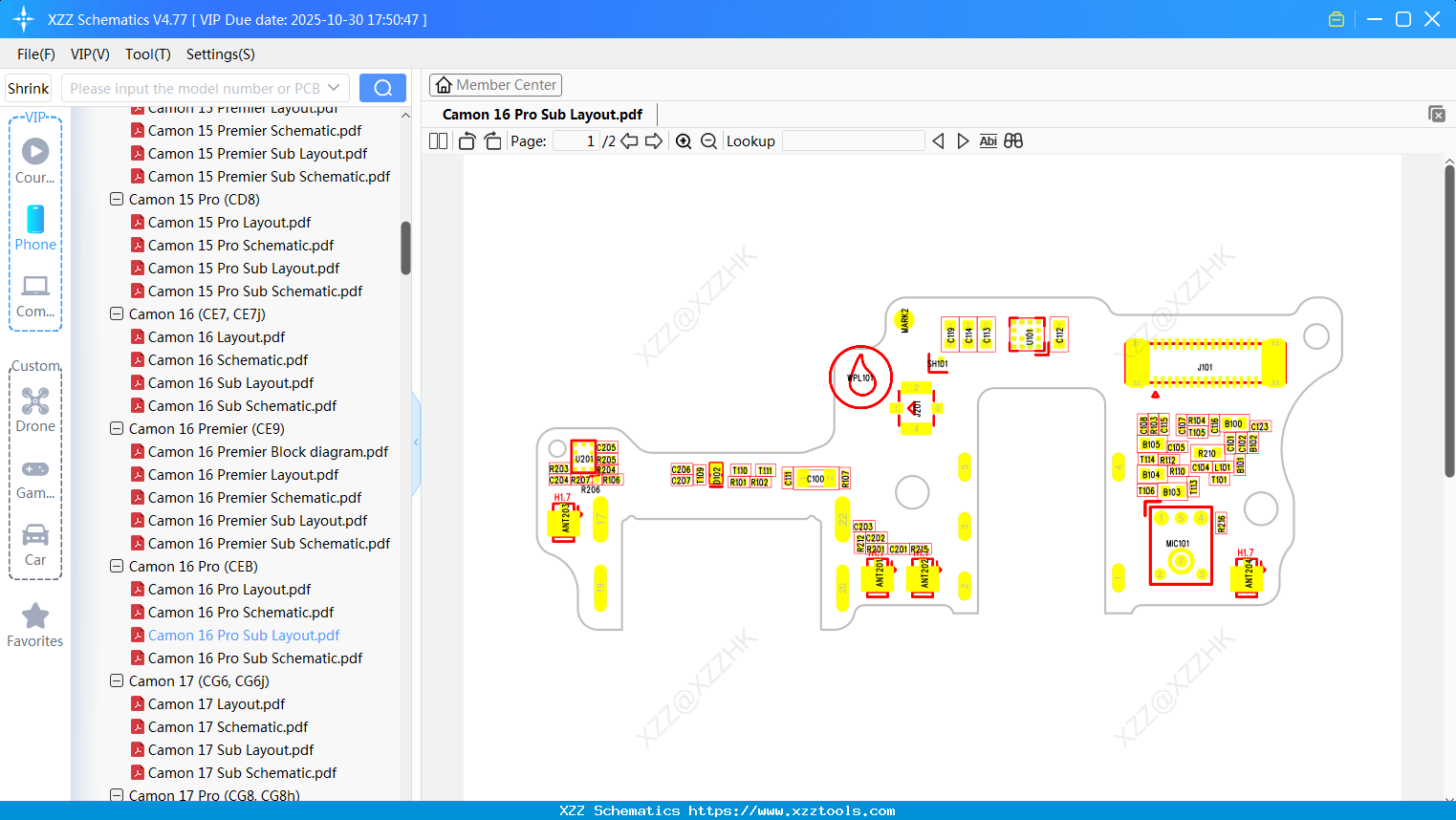The height and width of the screenshot is (820, 1456).
Task: Click PDF icon of Camon 15 Pro Layout.pdf
Action: 138,223
